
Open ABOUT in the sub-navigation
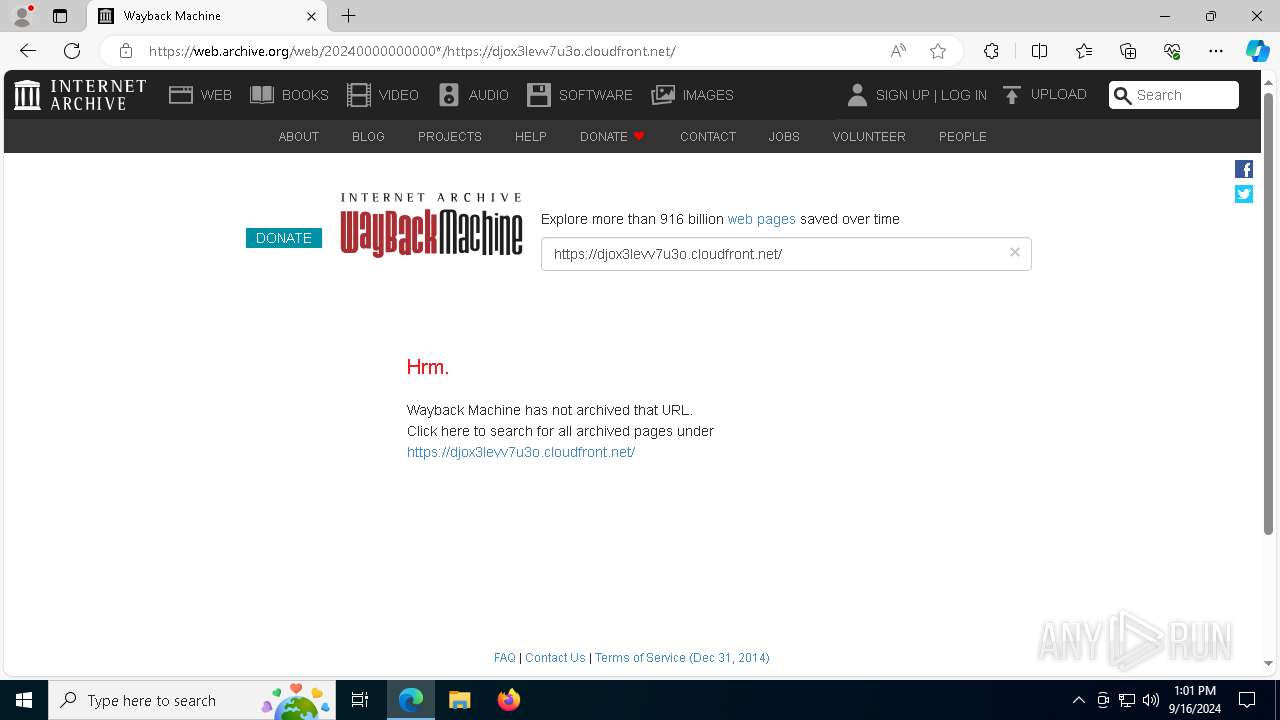(x=299, y=137)
